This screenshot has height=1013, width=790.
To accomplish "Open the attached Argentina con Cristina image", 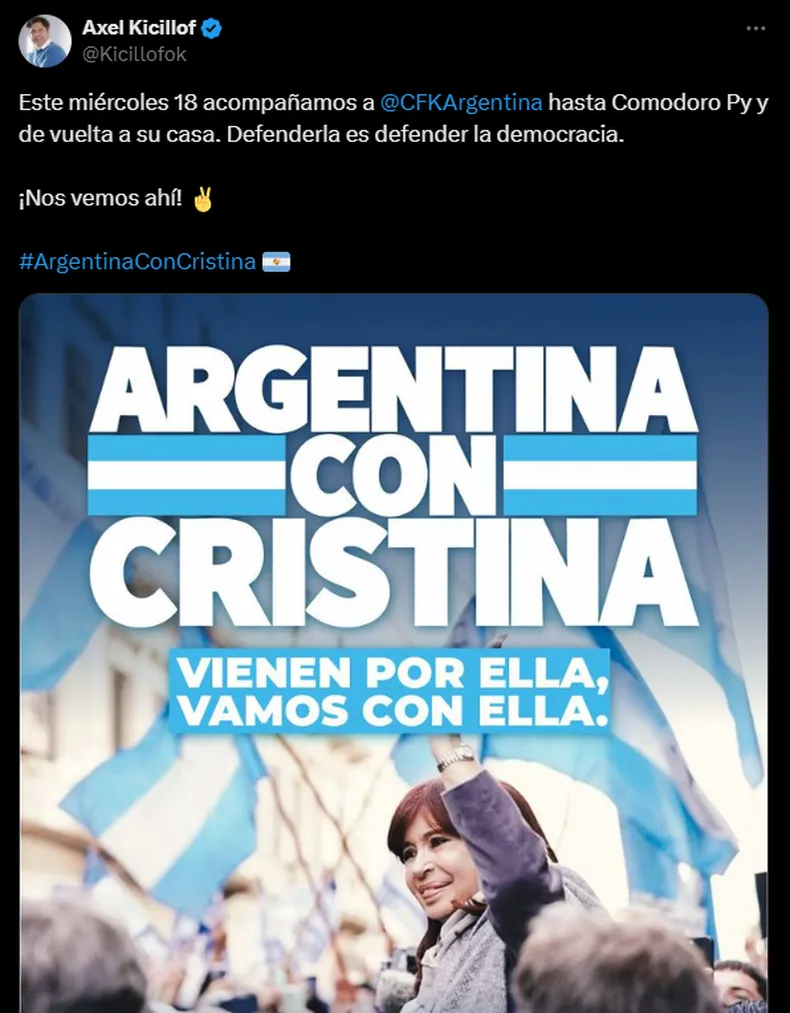I will (x=393, y=653).
